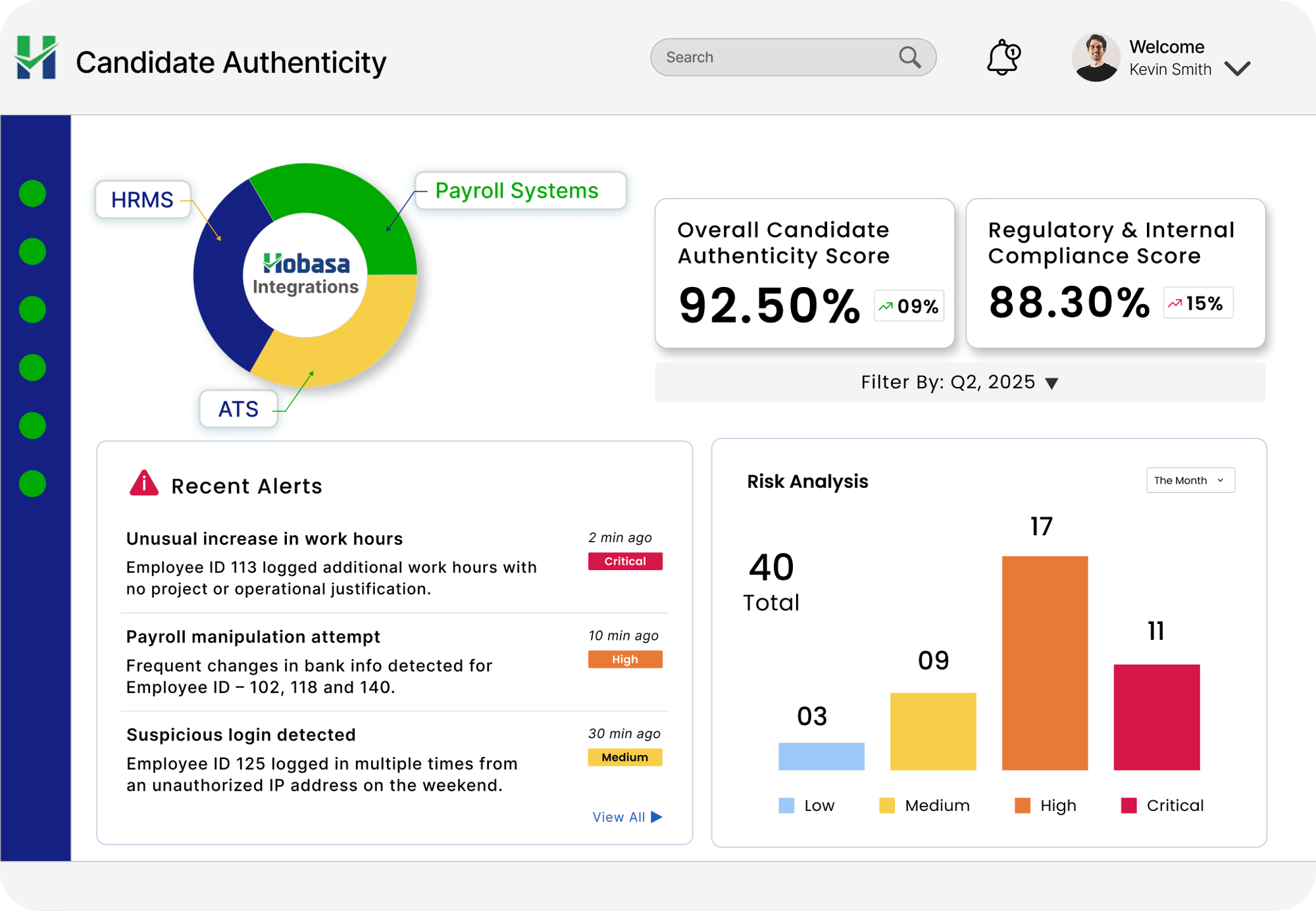Click the last green sidebar dot
The height and width of the screenshot is (911, 1316).
tap(32, 483)
